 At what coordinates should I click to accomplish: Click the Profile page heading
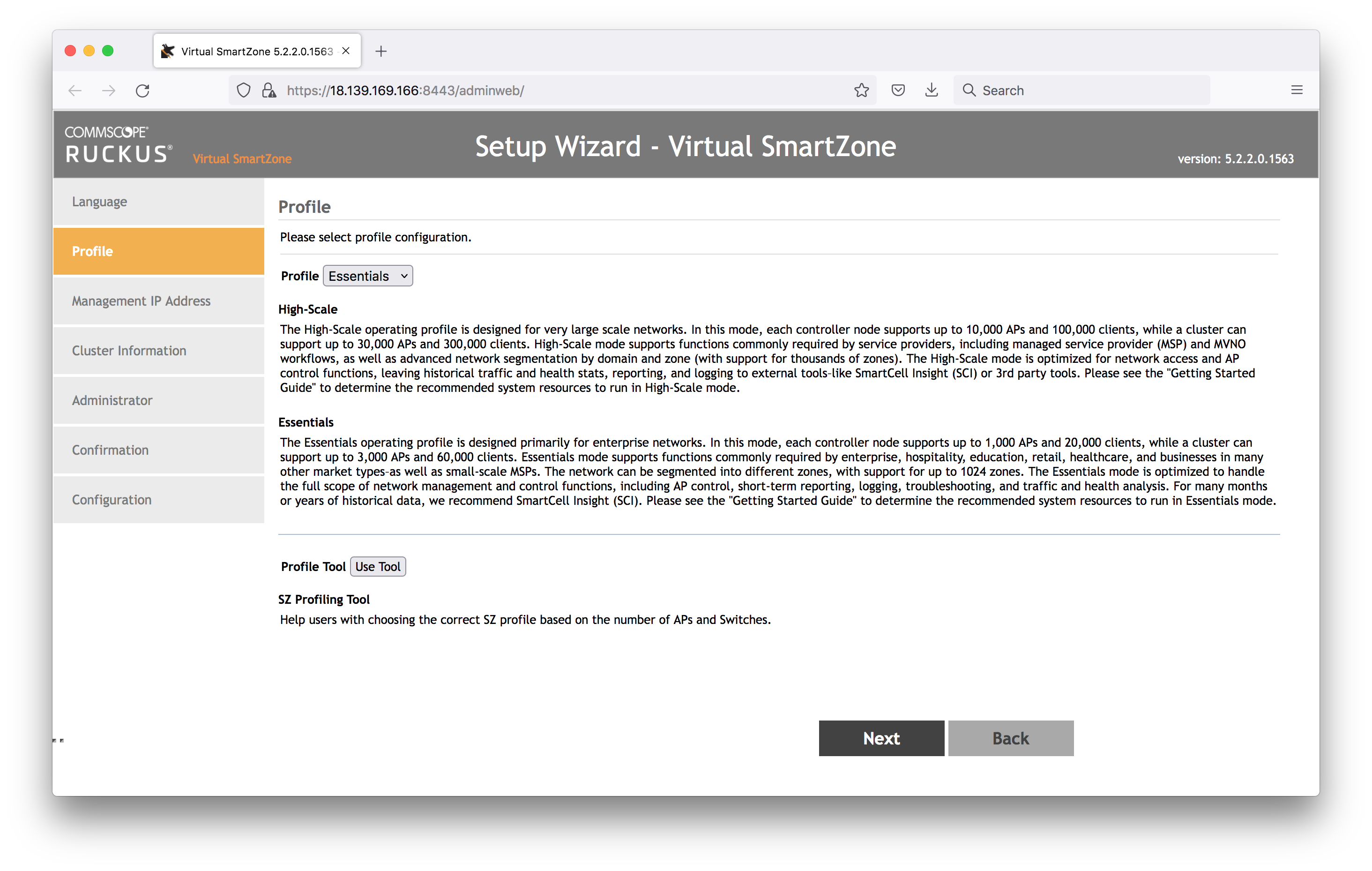click(304, 206)
